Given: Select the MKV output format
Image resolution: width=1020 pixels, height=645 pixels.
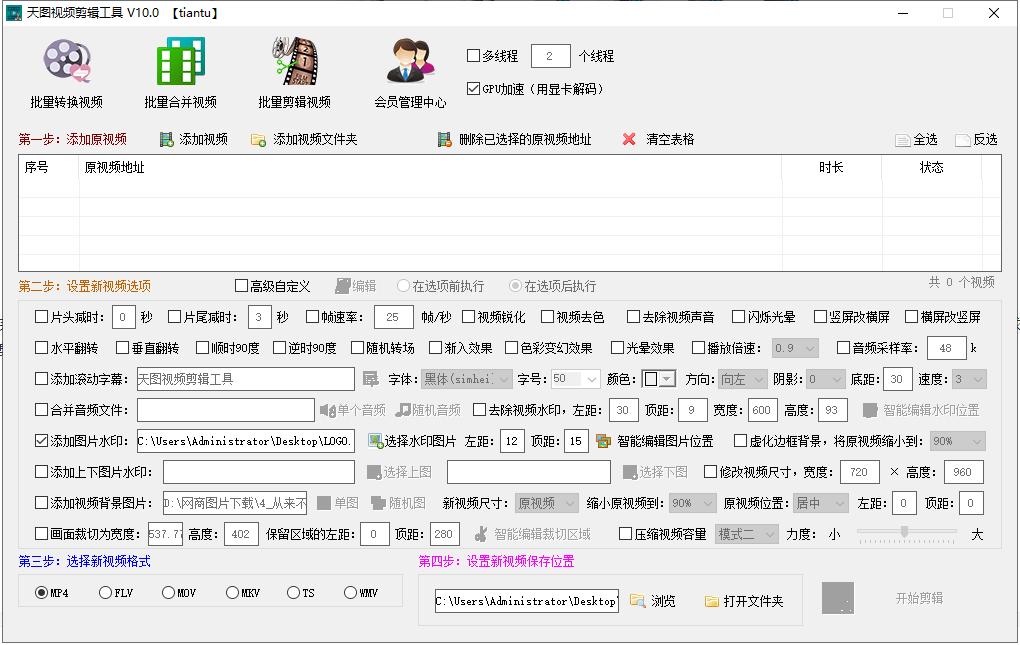Looking at the screenshot, I should point(238,593).
